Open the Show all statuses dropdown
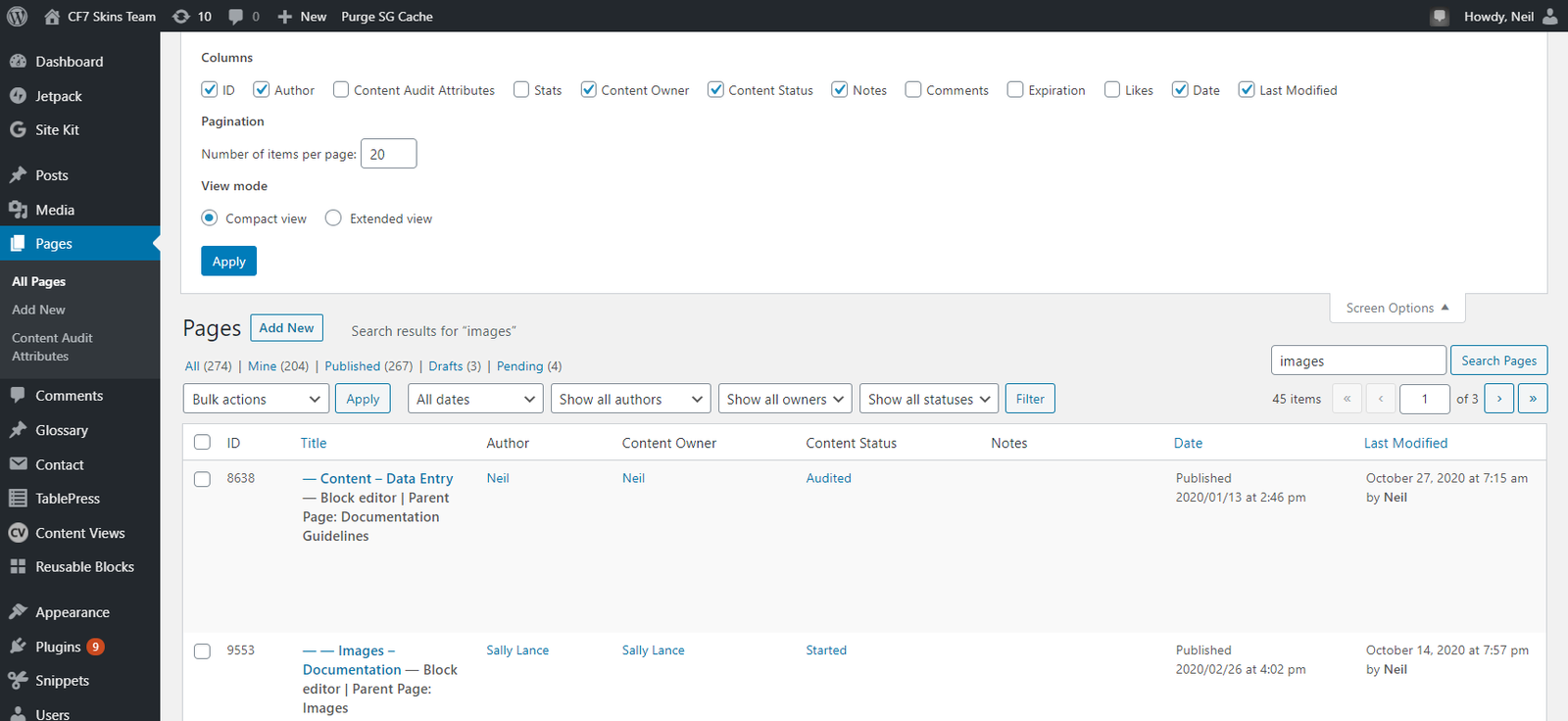Screen dimensions: 1568x721 click(929, 399)
